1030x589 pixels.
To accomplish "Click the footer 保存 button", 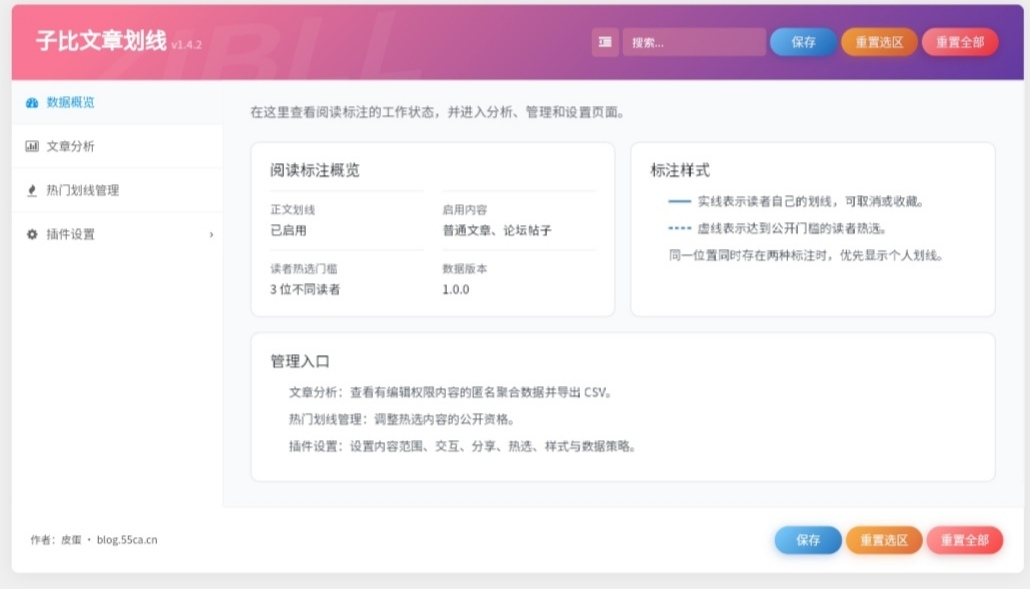I will (x=808, y=540).
